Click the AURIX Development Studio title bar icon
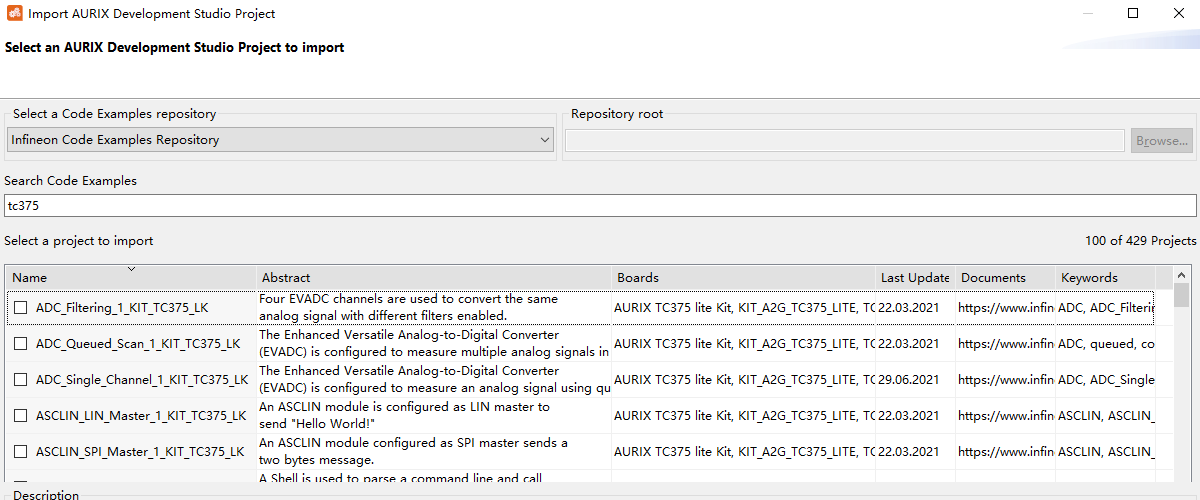 (x=14, y=14)
